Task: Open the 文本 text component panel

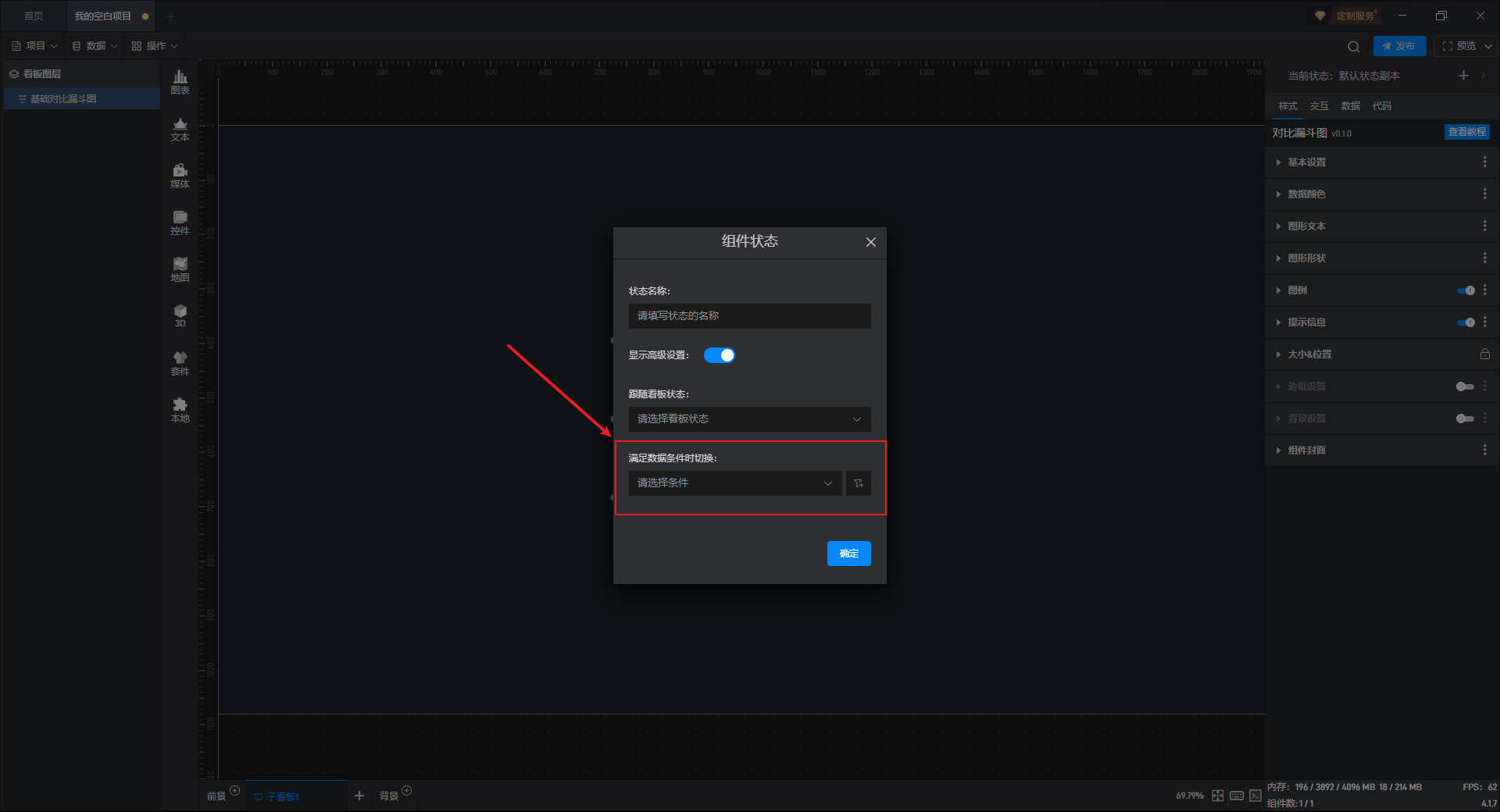Action: tap(180, 129)
